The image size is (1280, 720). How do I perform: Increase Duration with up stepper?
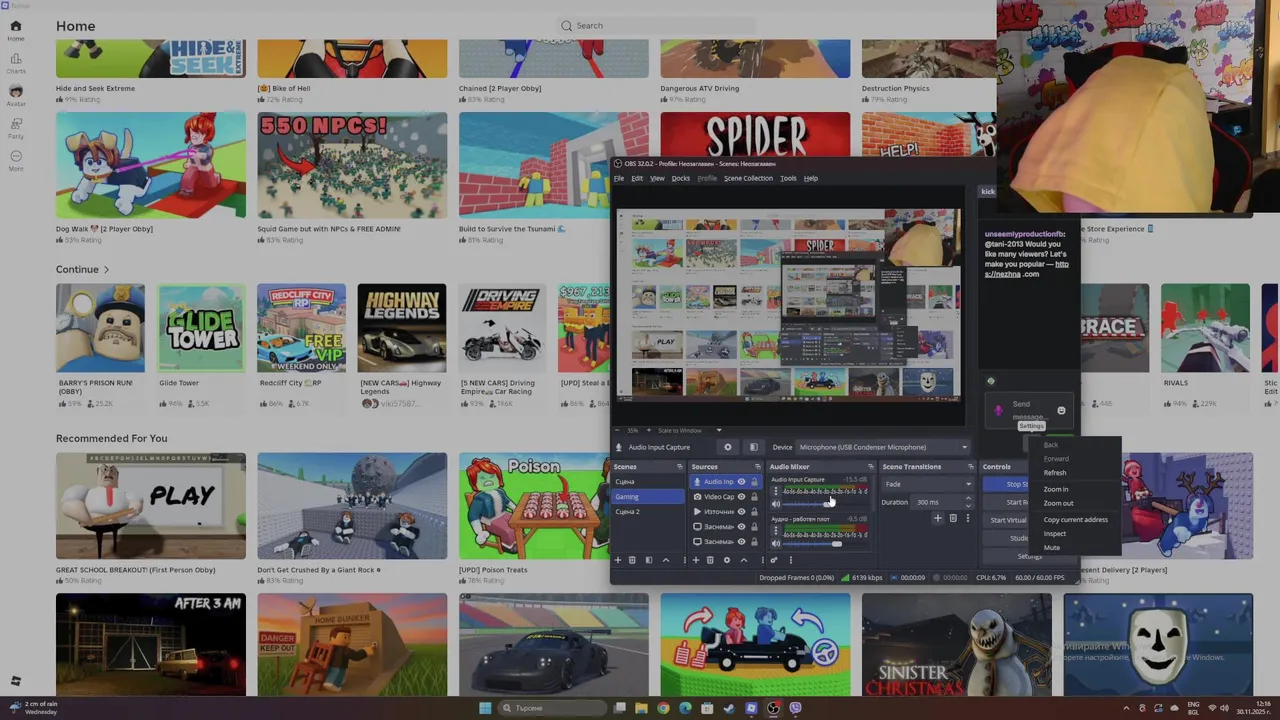[x=968, y=498]
